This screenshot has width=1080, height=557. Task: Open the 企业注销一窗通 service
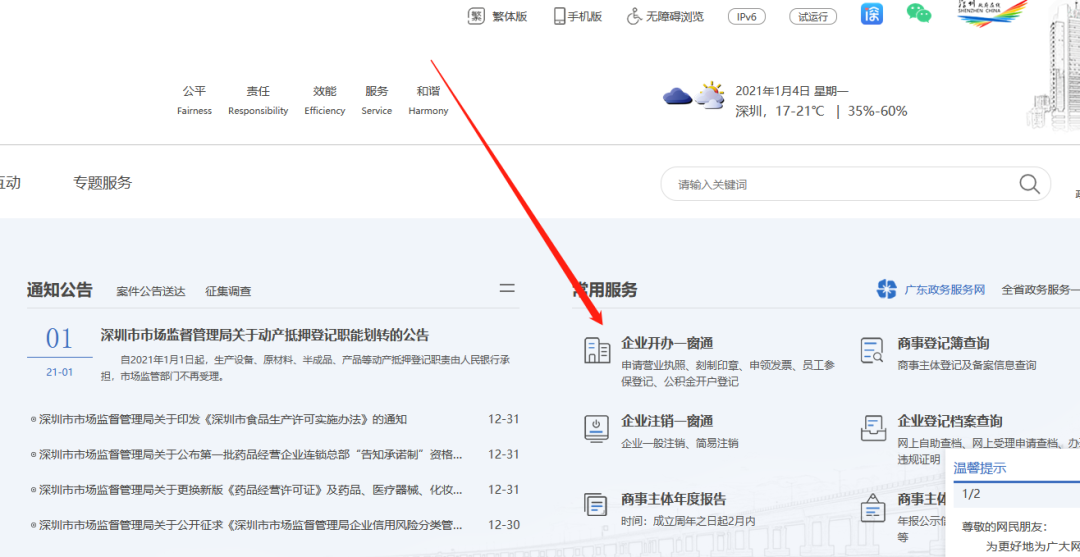667,421
